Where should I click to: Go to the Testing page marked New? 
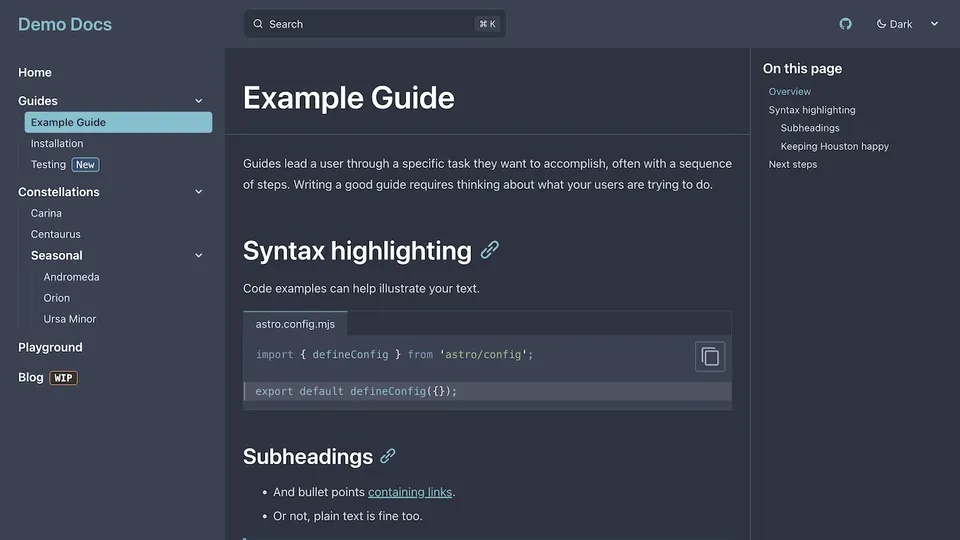(x=48, y=165)
